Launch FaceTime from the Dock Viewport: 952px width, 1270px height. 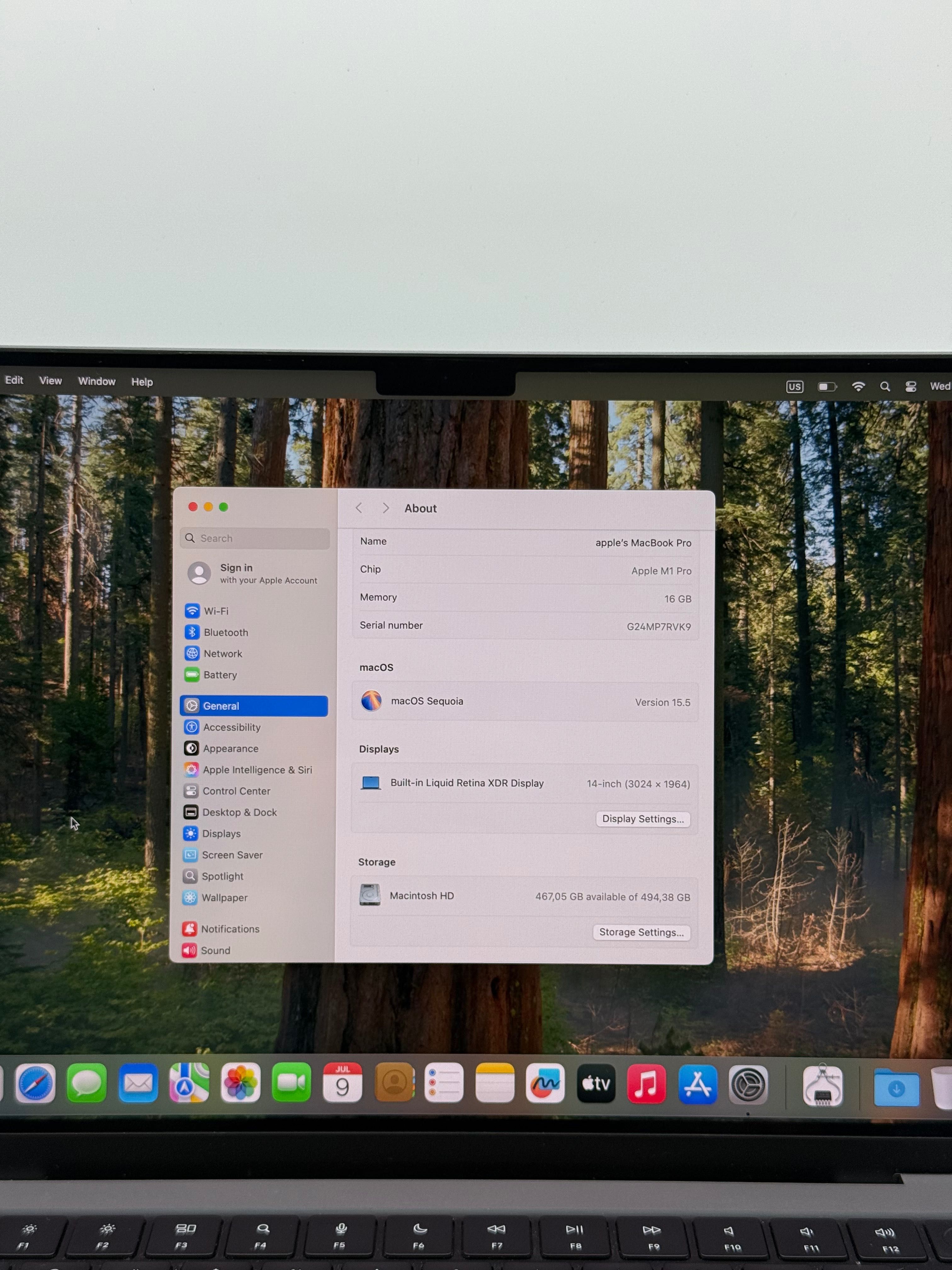tap(292, 1082)
